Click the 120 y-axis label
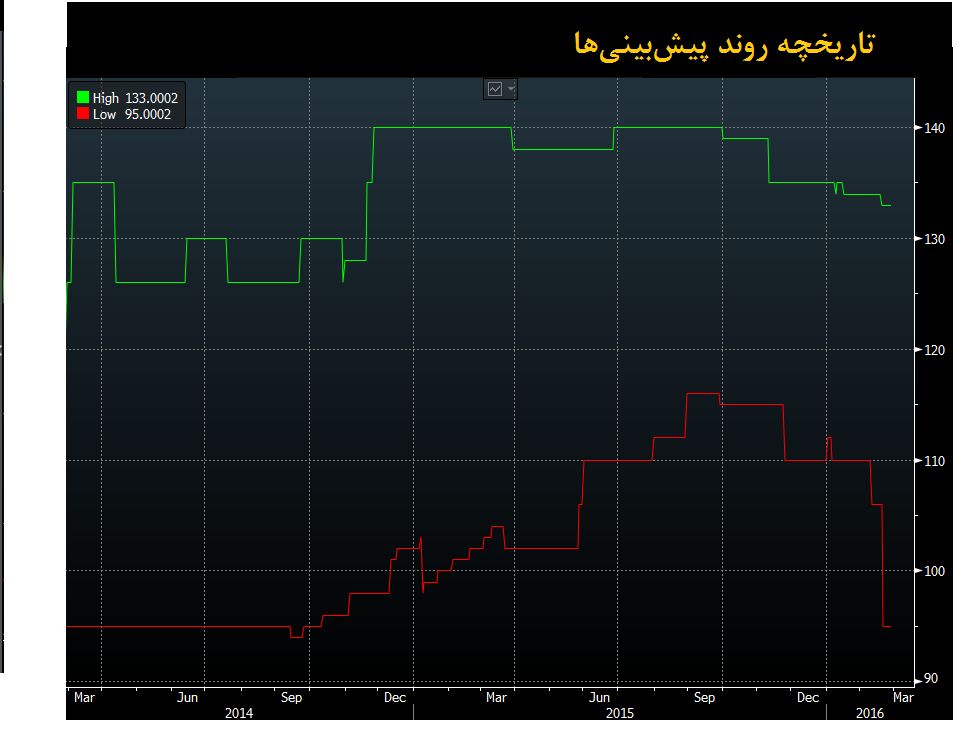 (934, 350)
